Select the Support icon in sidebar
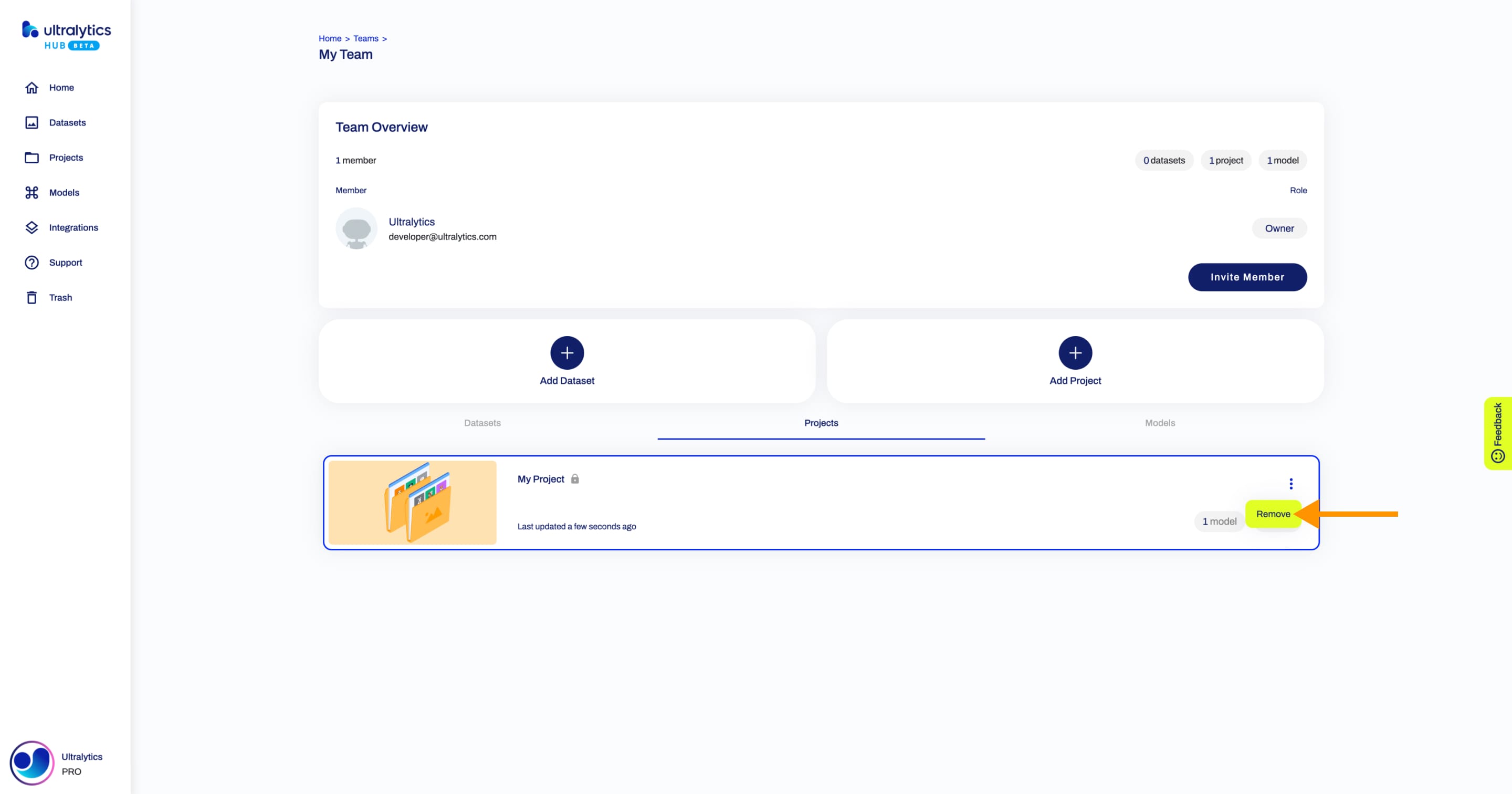1512x794 pixels. pos(32,262)
